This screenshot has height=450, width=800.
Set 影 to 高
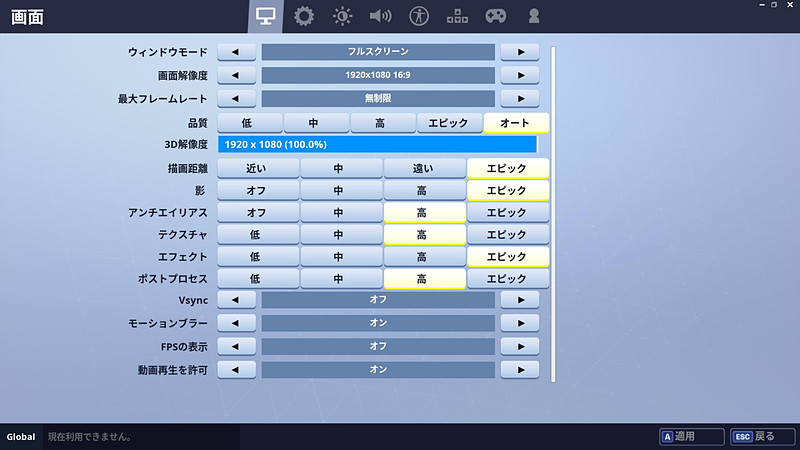pos(424,190)
